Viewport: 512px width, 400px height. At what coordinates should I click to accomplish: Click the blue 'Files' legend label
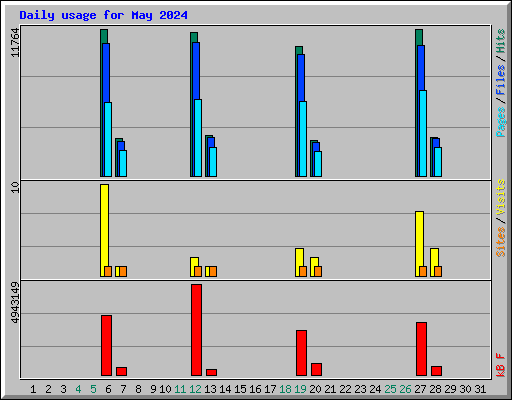tap(501, 79)
